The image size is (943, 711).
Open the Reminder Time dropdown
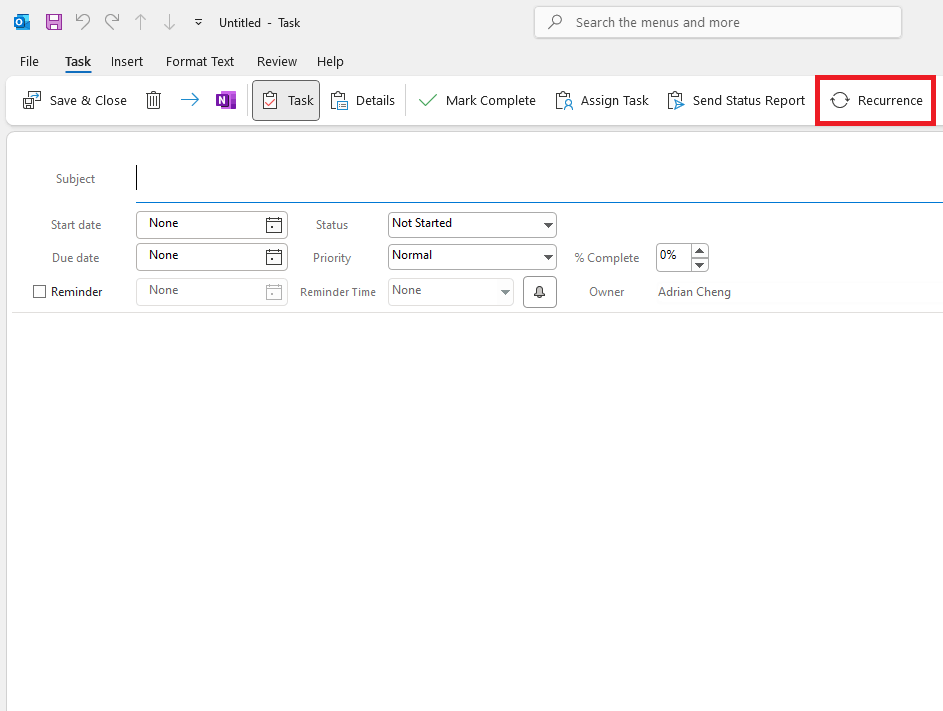point(450,292)
